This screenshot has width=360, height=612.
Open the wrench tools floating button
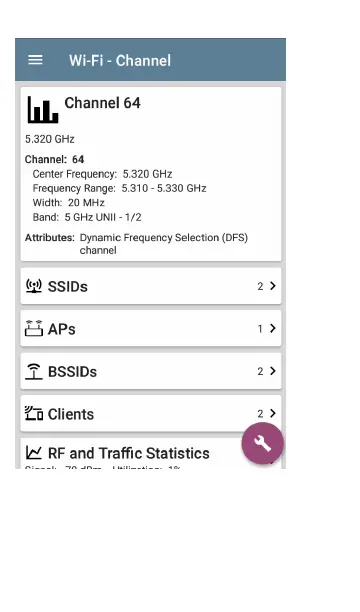262,443
